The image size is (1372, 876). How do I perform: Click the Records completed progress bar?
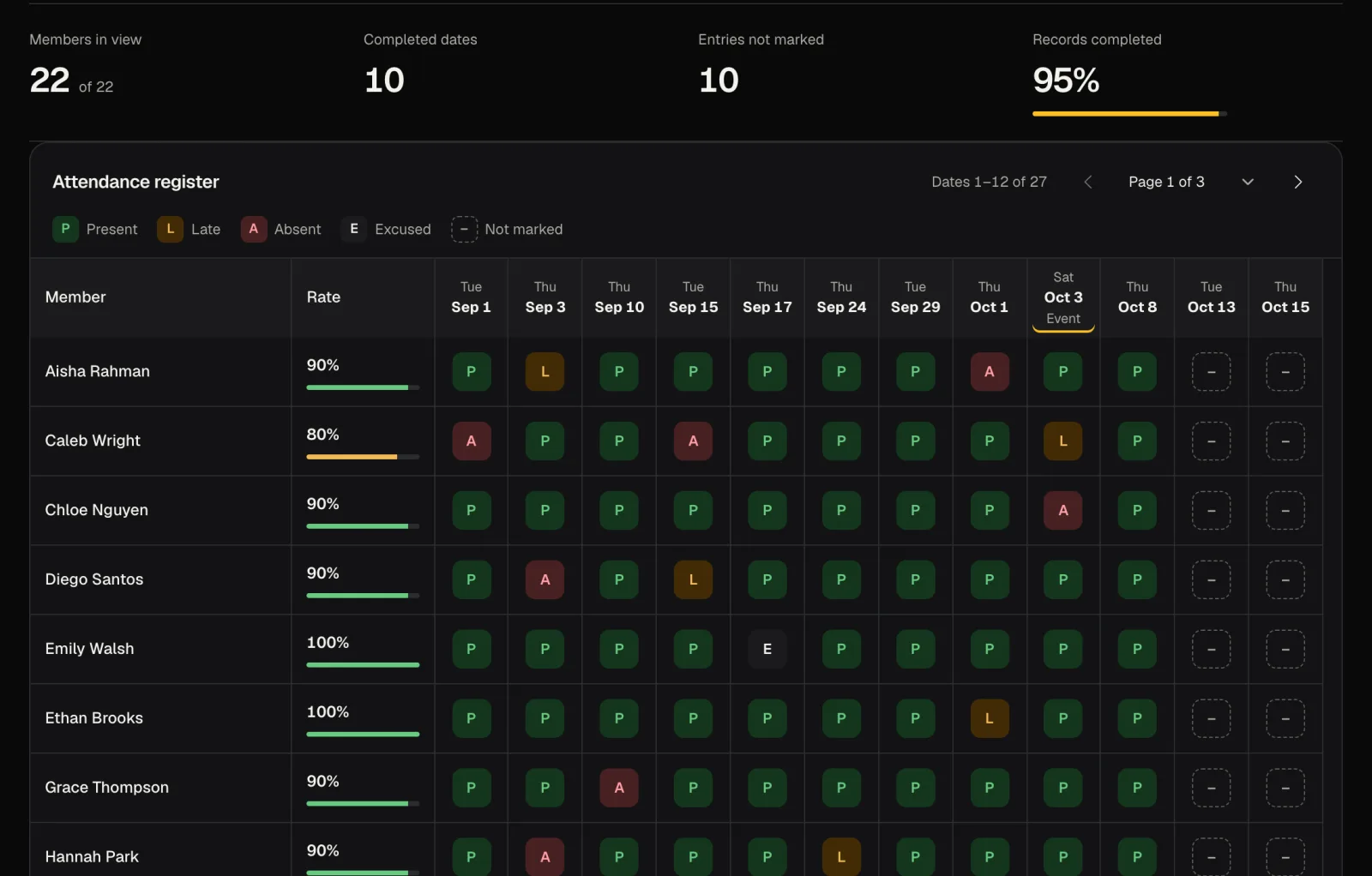(x=1129, y=113)
